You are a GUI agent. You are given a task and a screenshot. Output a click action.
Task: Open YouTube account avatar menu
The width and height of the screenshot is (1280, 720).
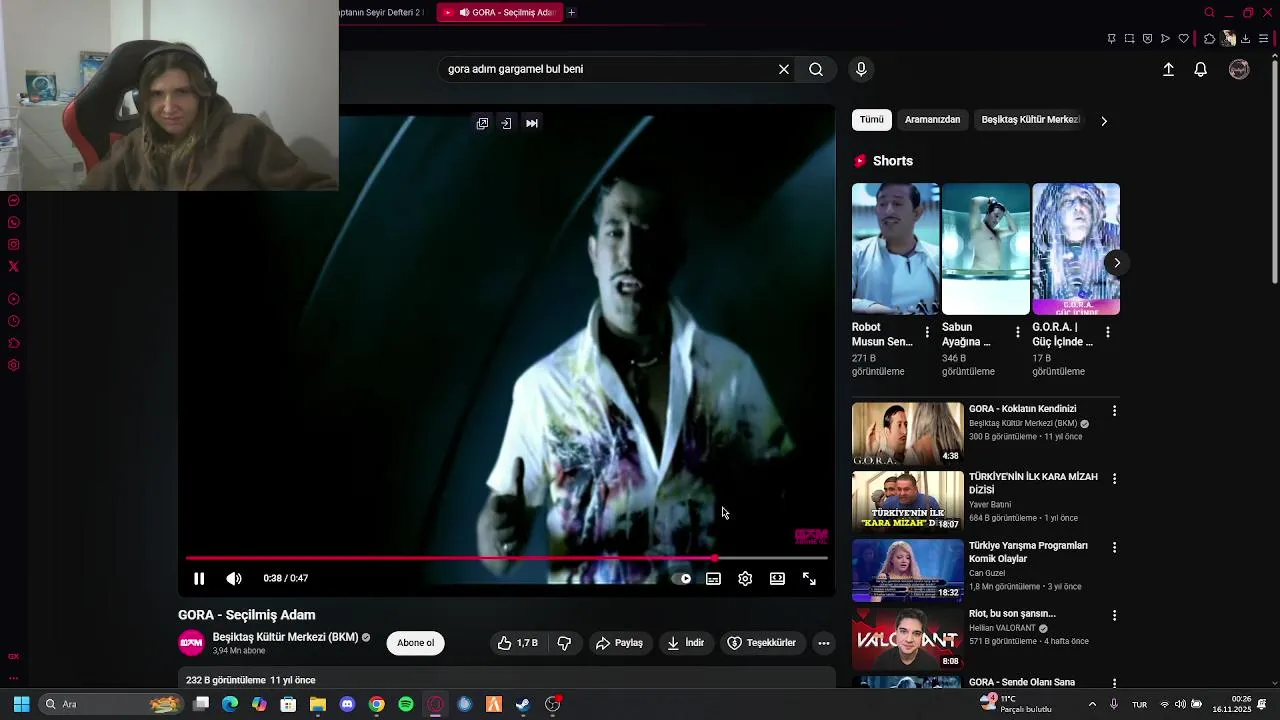(x=1239, y=69)
